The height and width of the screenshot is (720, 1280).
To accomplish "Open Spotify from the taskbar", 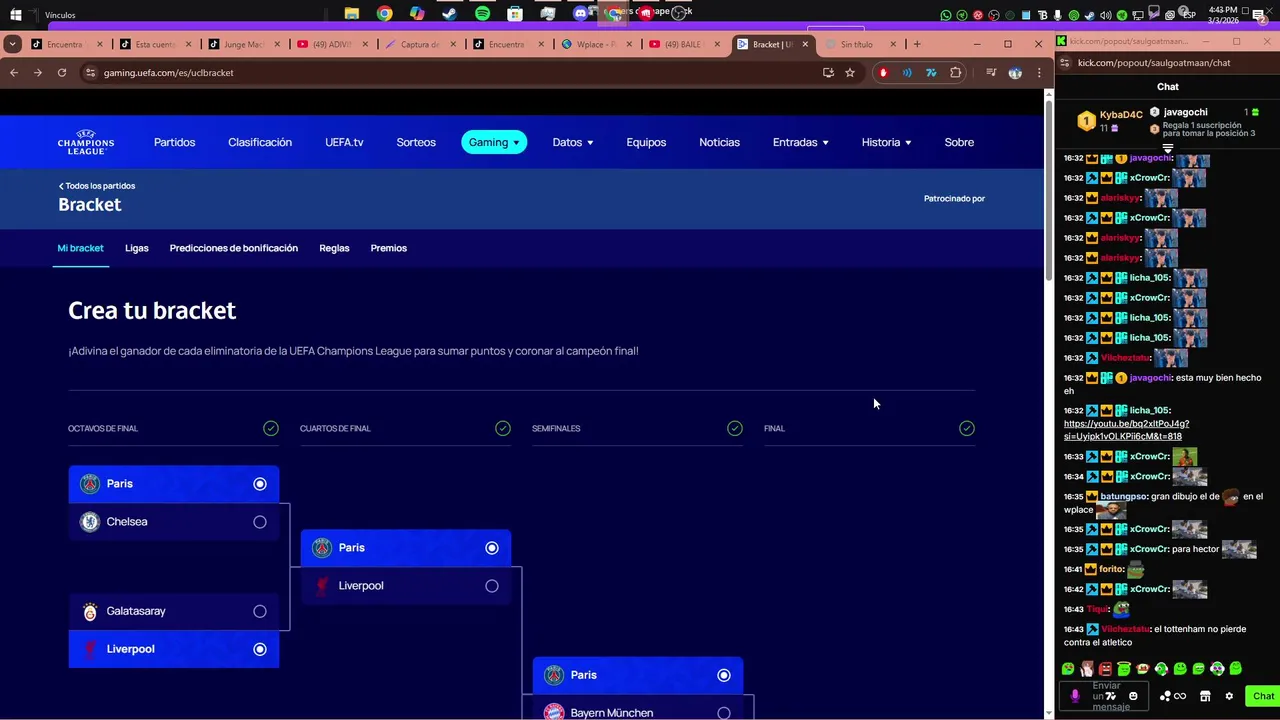I will click(x=482, y=14).
